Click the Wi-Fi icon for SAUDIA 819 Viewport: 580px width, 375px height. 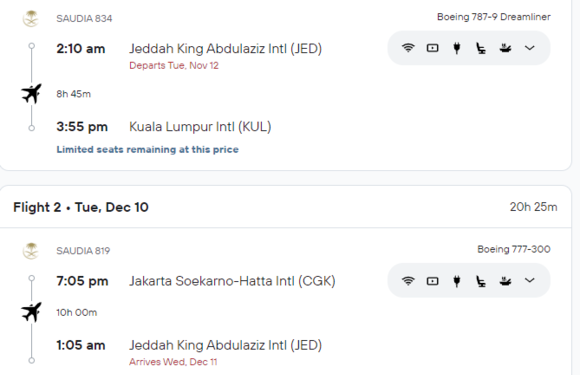pos(408,281)
